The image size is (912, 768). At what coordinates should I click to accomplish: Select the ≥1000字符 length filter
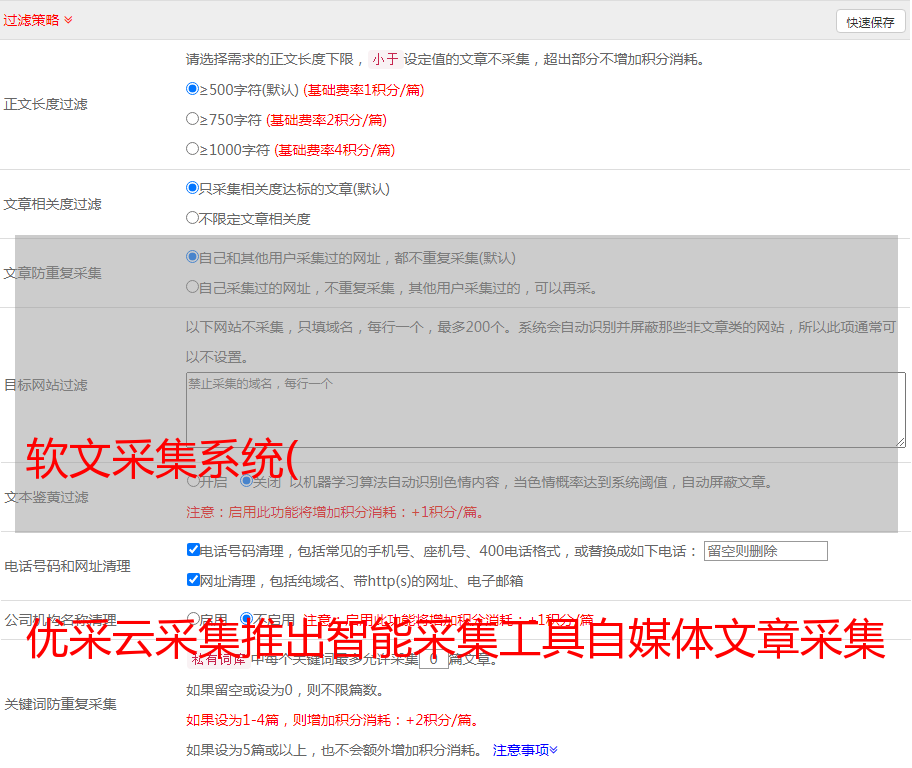click(x=193, y=149)
